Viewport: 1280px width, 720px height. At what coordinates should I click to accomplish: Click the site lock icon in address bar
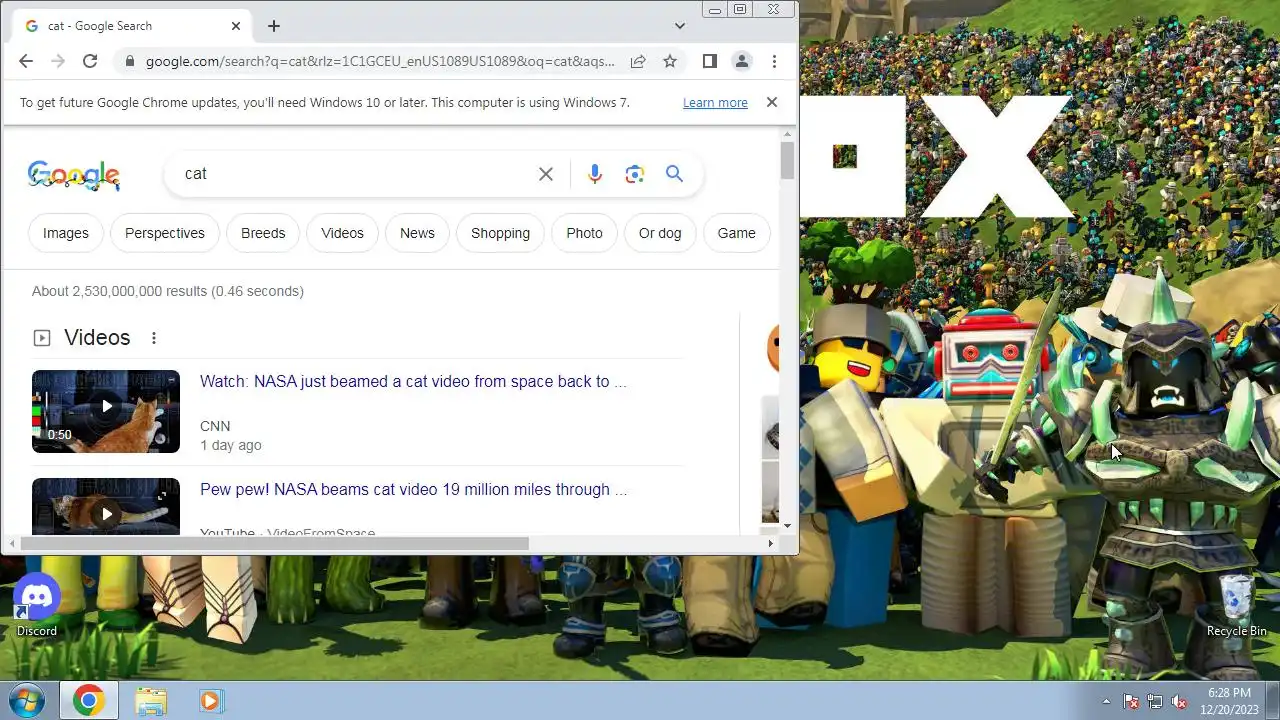tap(128, 61)
